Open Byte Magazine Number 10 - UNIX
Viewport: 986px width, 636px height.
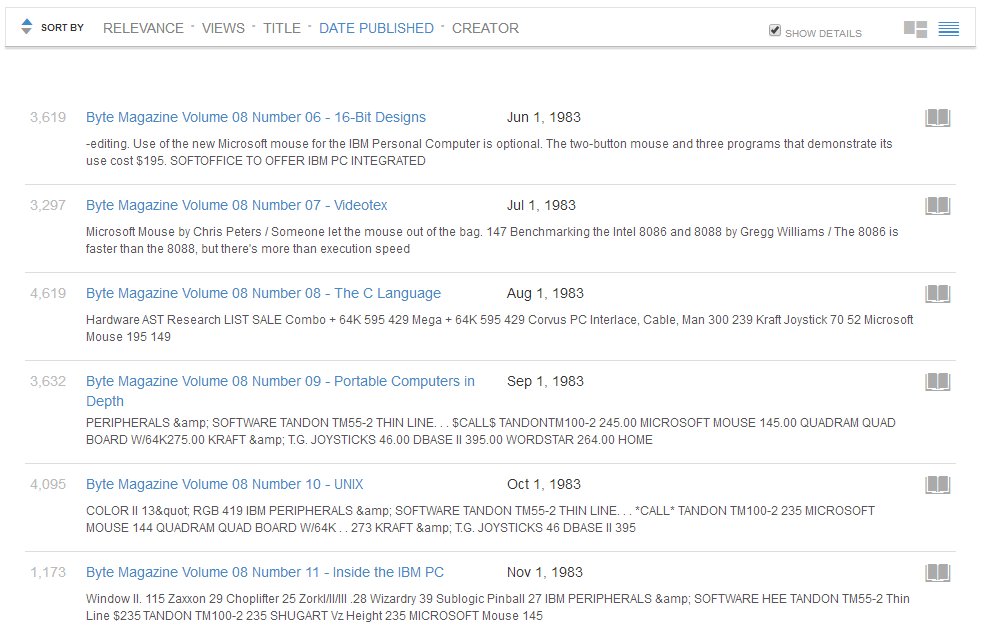pos(224,484)
